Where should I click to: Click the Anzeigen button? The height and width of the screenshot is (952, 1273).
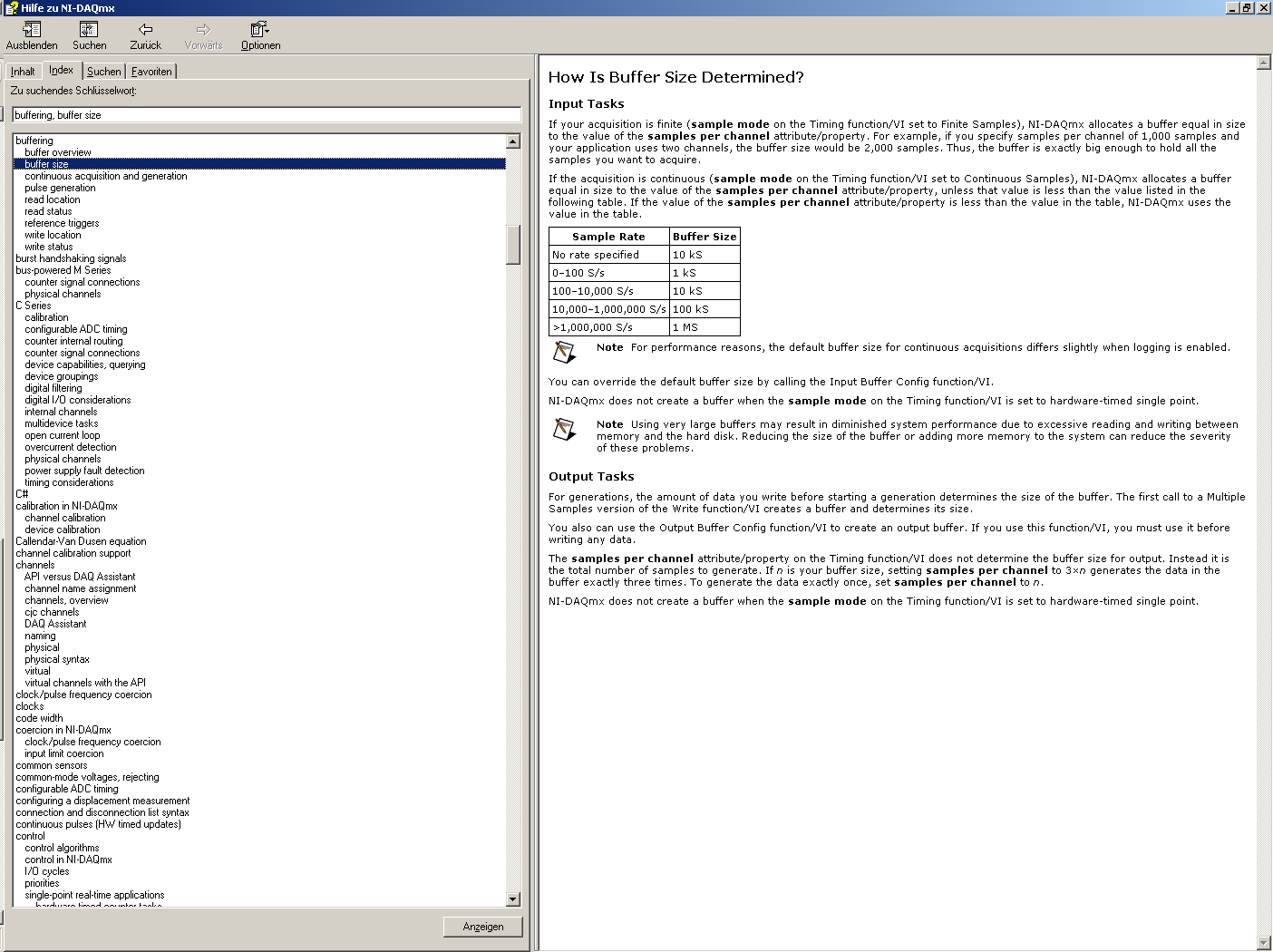[x=483, y=927]
